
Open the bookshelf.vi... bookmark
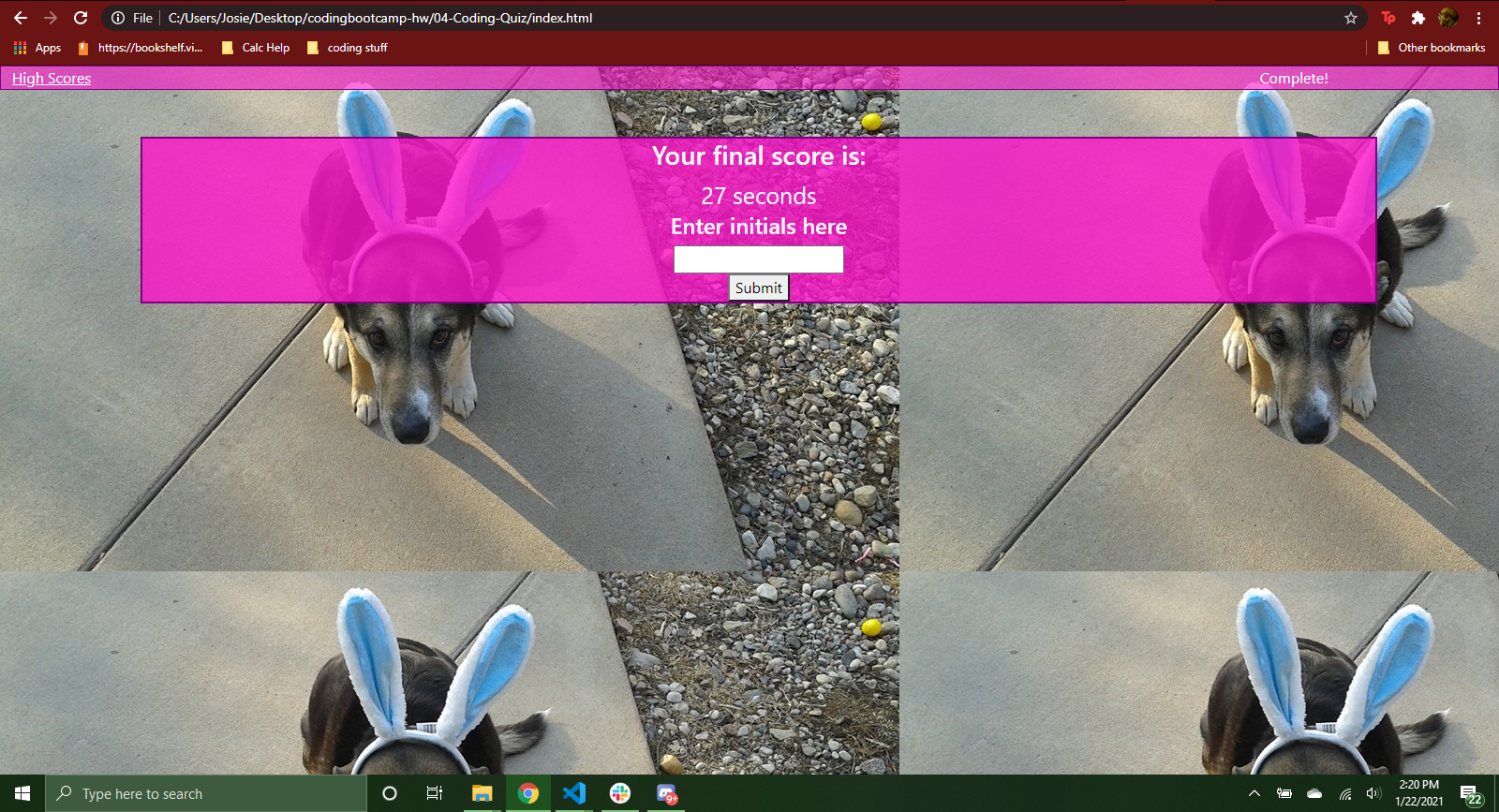tap(141, 48)
